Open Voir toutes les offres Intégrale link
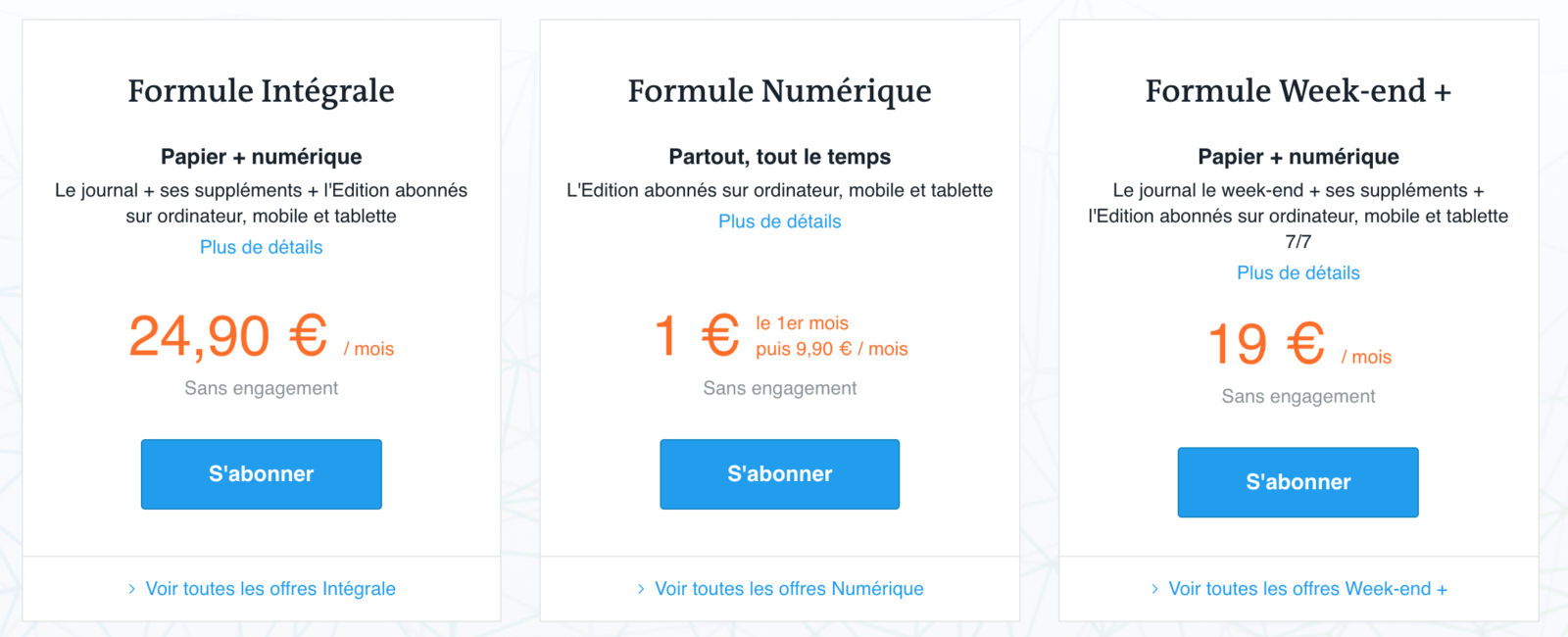 coord(270,589)
